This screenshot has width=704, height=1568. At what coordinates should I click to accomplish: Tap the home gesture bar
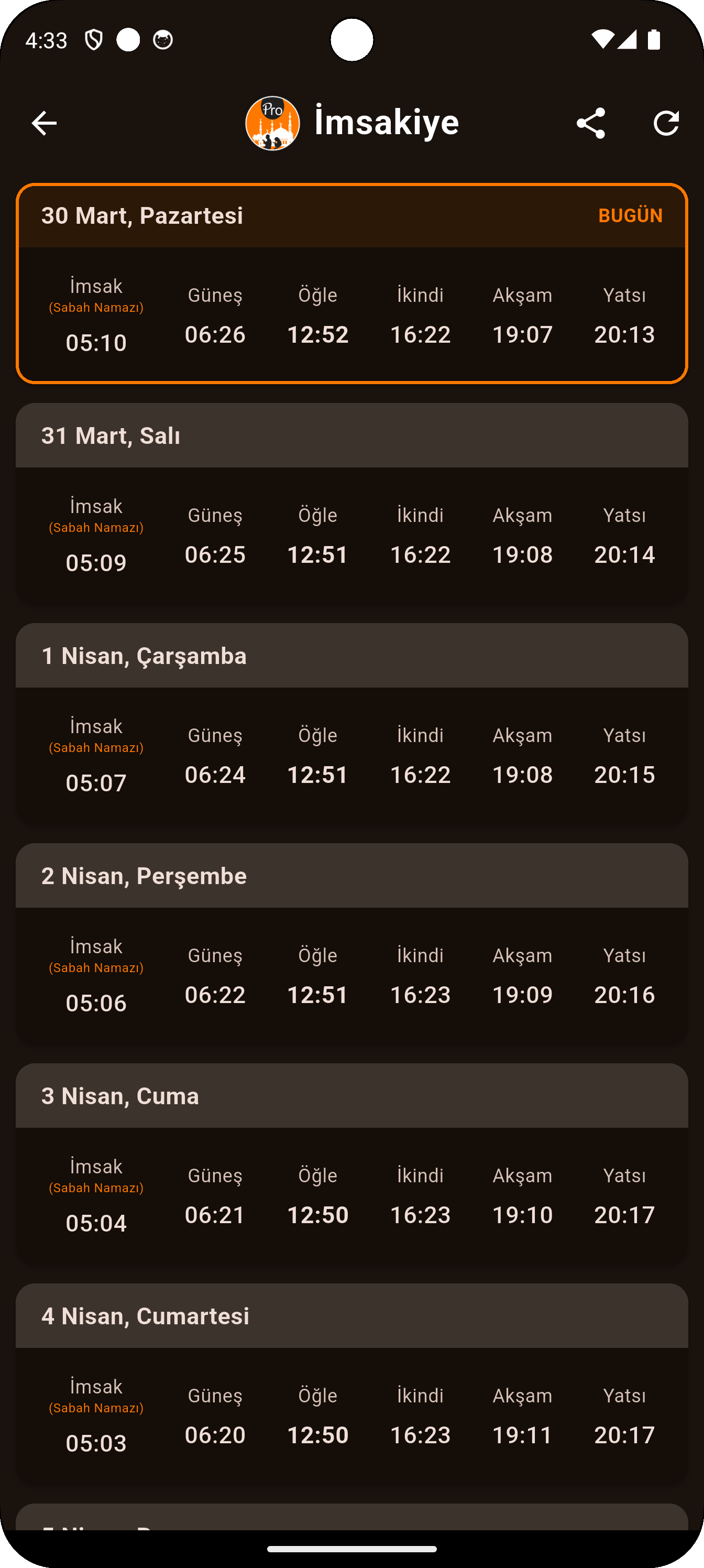[x=351, y=1549]
